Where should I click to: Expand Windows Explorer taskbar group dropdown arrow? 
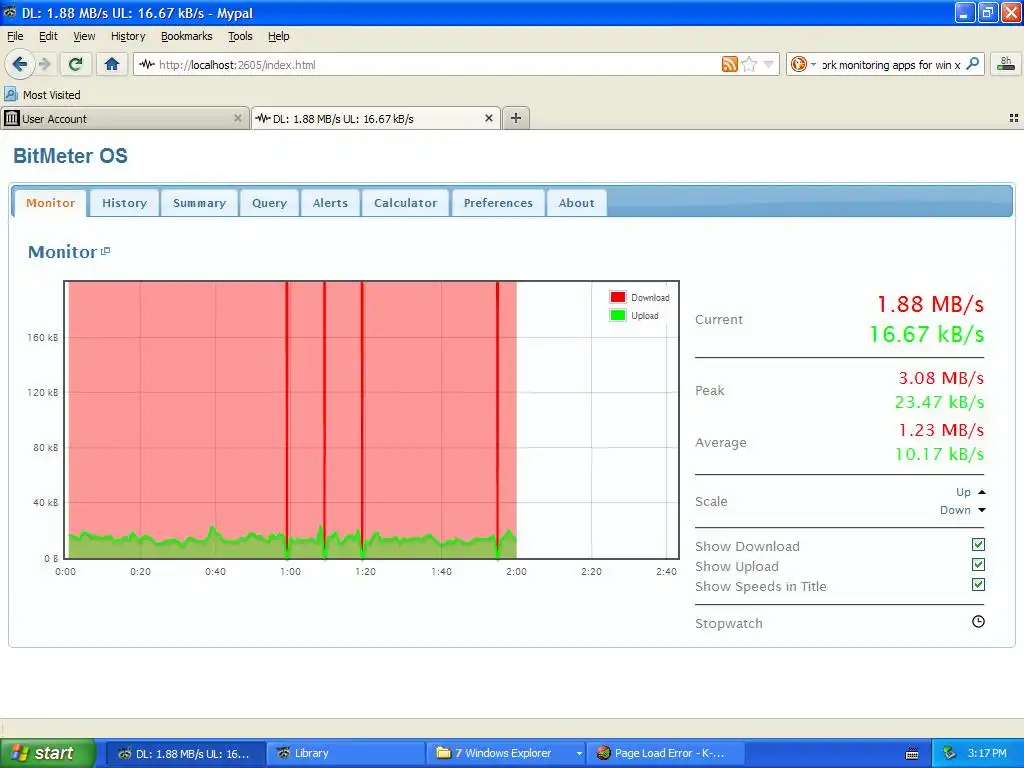[579, 754]
